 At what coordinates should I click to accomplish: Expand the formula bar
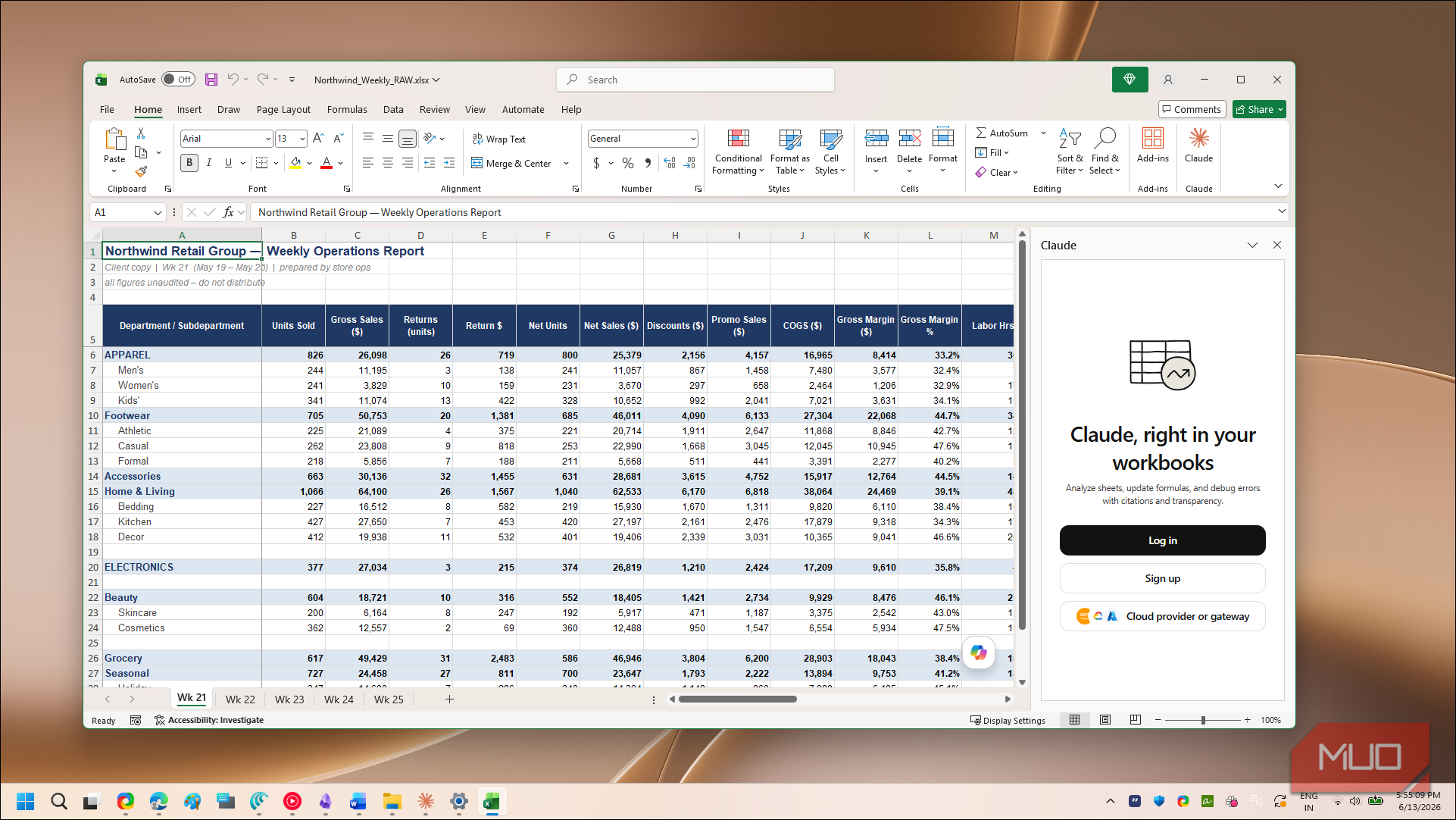1281,211
